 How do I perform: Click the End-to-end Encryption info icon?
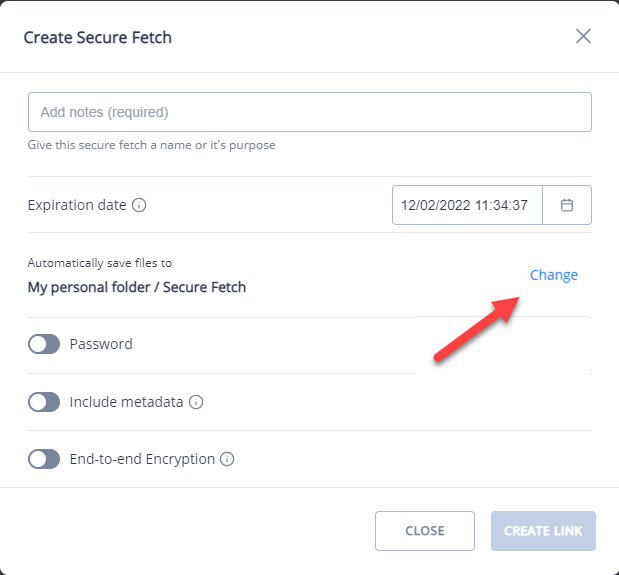[227, 459]
